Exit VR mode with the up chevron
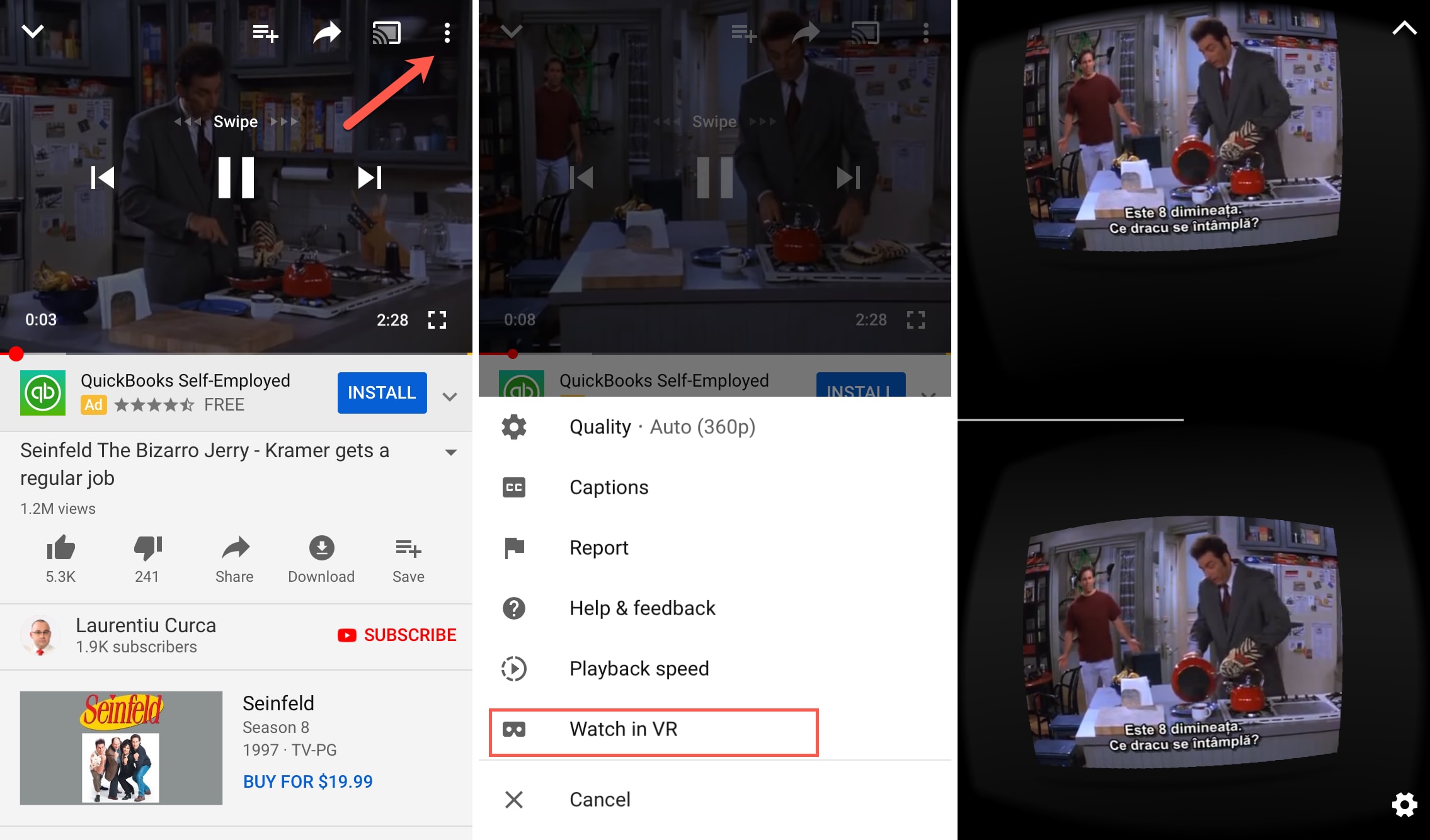Viewport: 1430px width, 840px height. 1404,28
